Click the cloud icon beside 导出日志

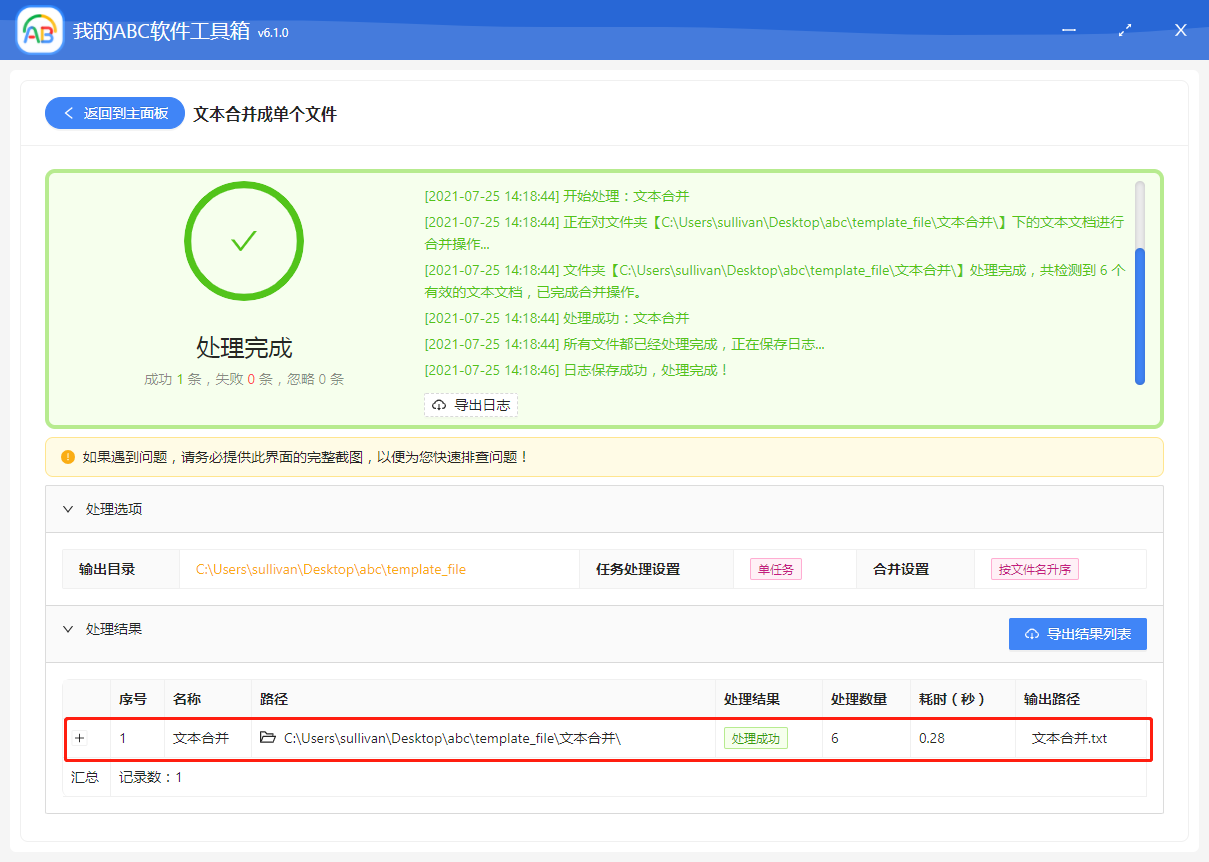click(x=439, y=405)
